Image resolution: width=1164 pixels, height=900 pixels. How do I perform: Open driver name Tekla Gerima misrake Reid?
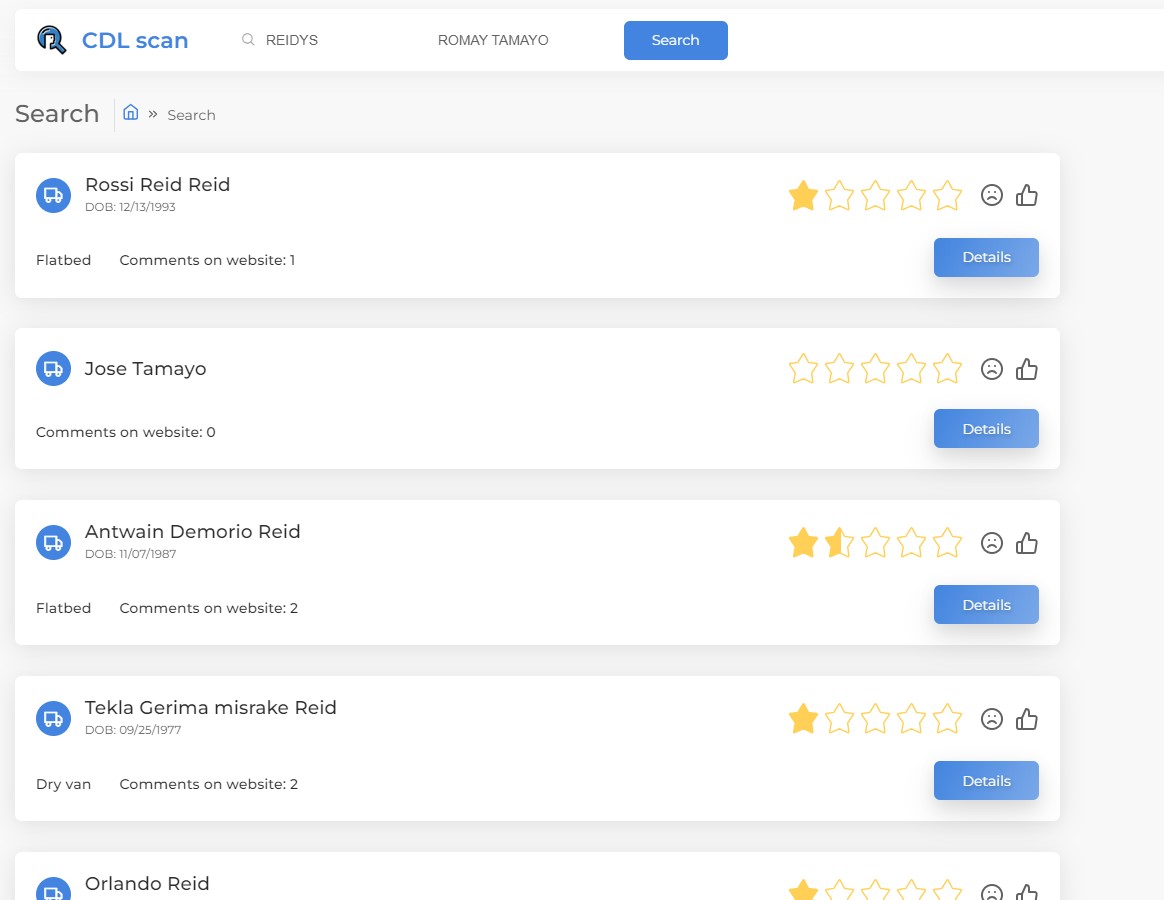coord(210,708)
